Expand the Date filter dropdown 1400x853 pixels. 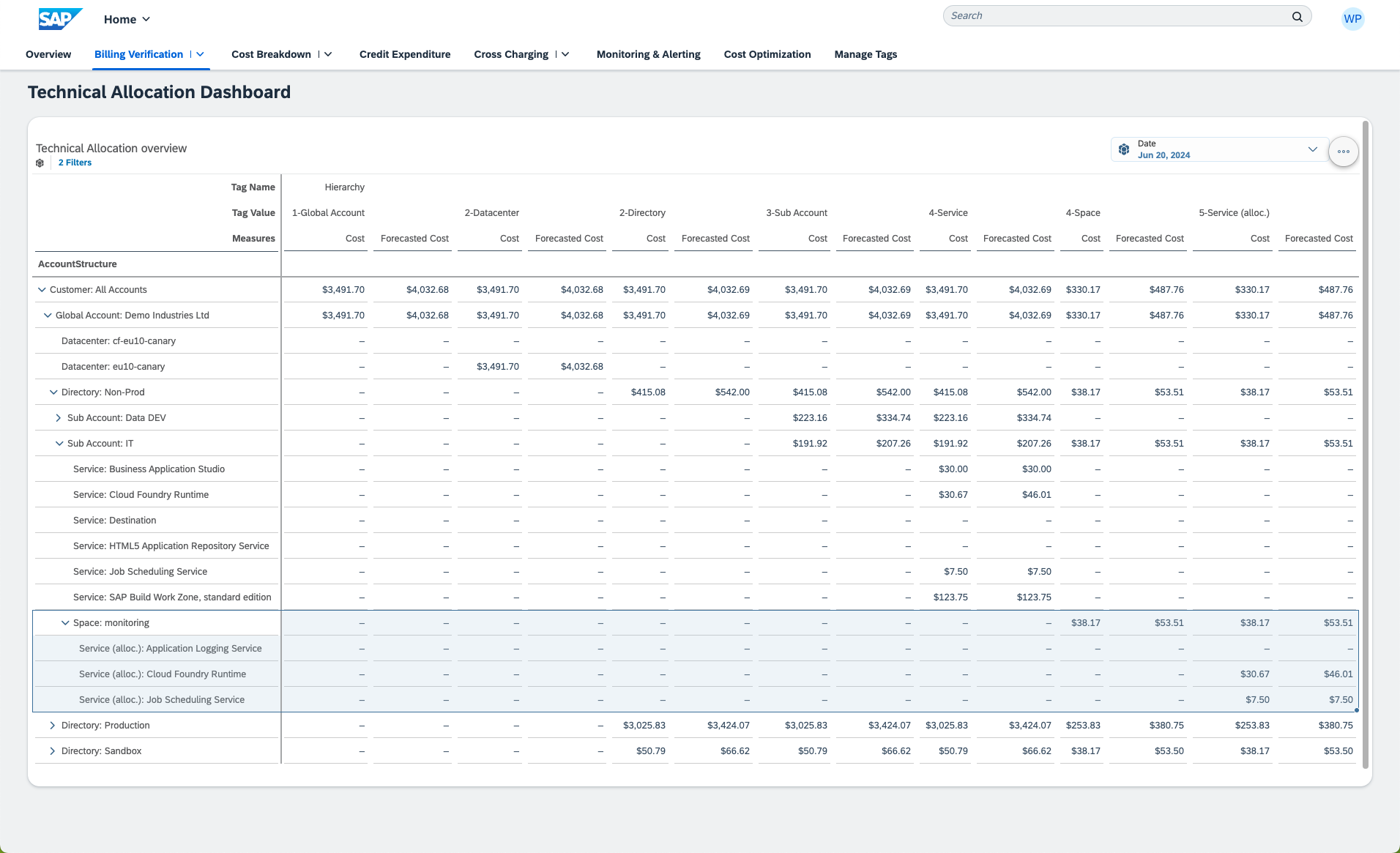(x=1312, y=149)
